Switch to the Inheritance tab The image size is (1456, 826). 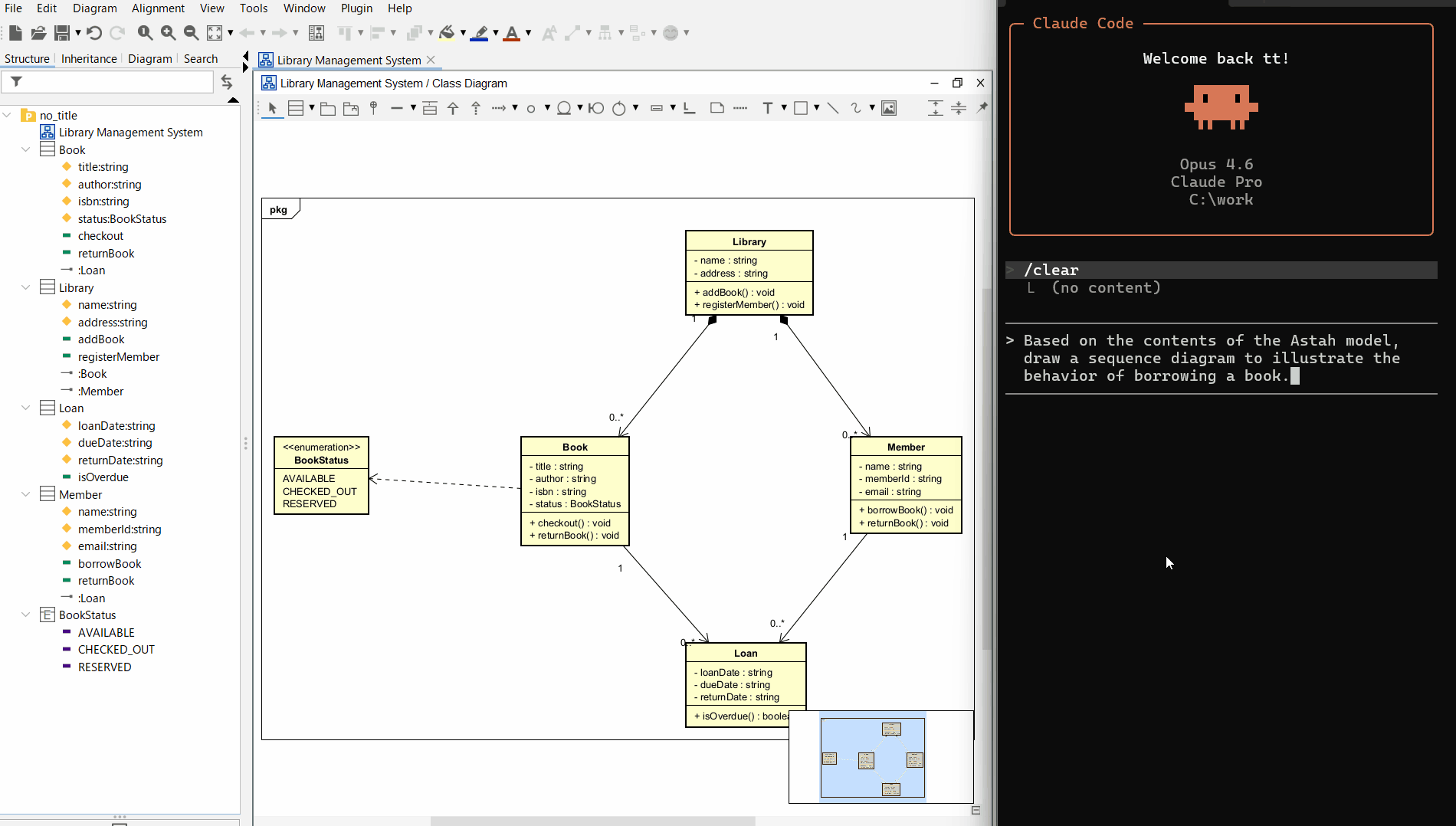[x=89, y=58]
